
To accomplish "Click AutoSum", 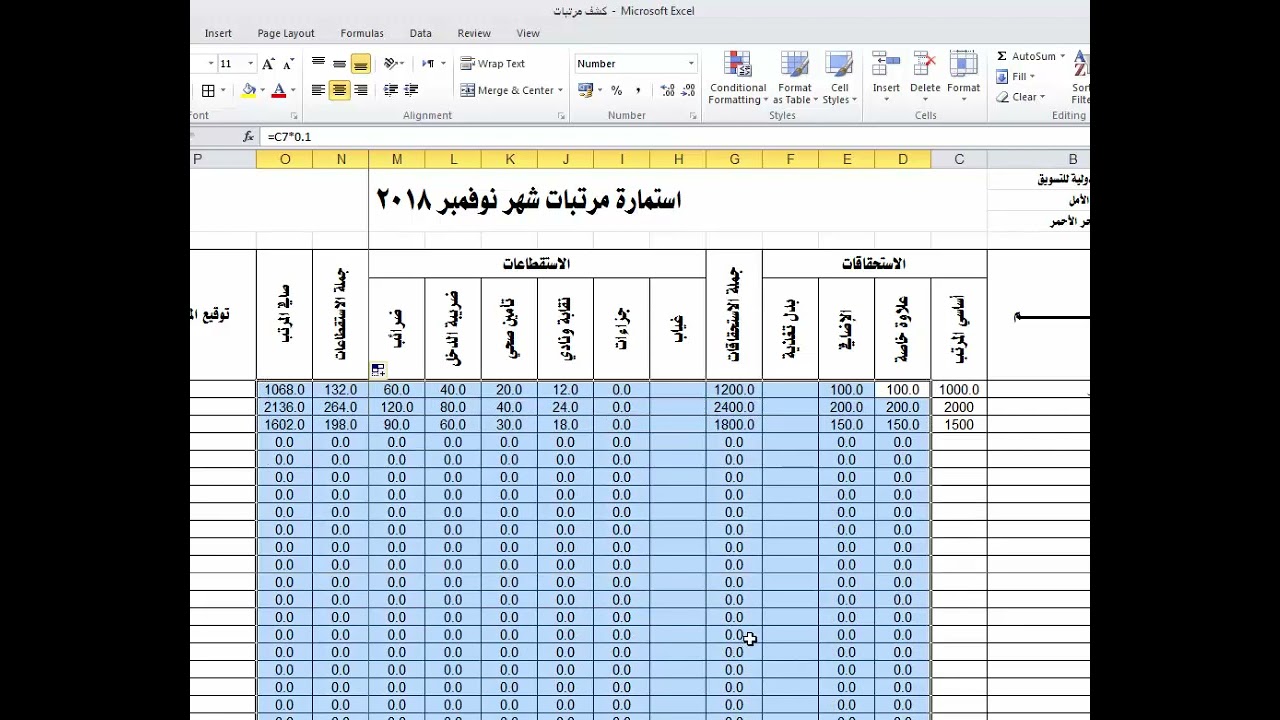I will [1026, 56].
